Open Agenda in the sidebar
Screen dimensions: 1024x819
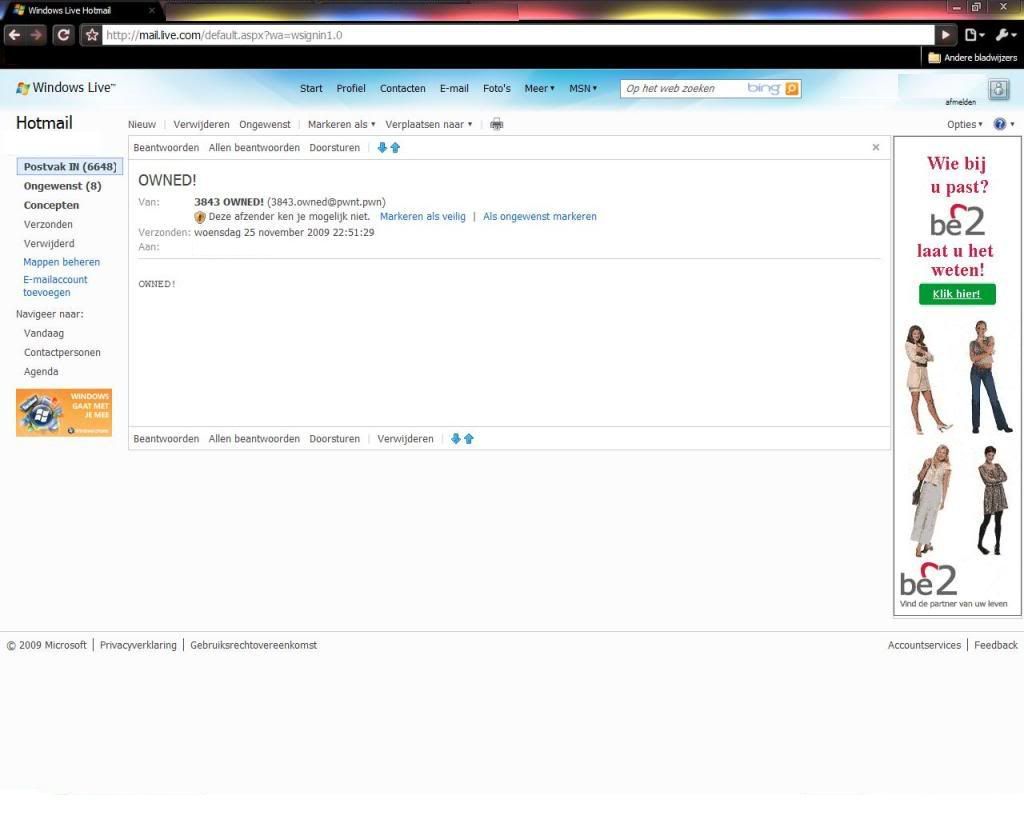point(40,372)
